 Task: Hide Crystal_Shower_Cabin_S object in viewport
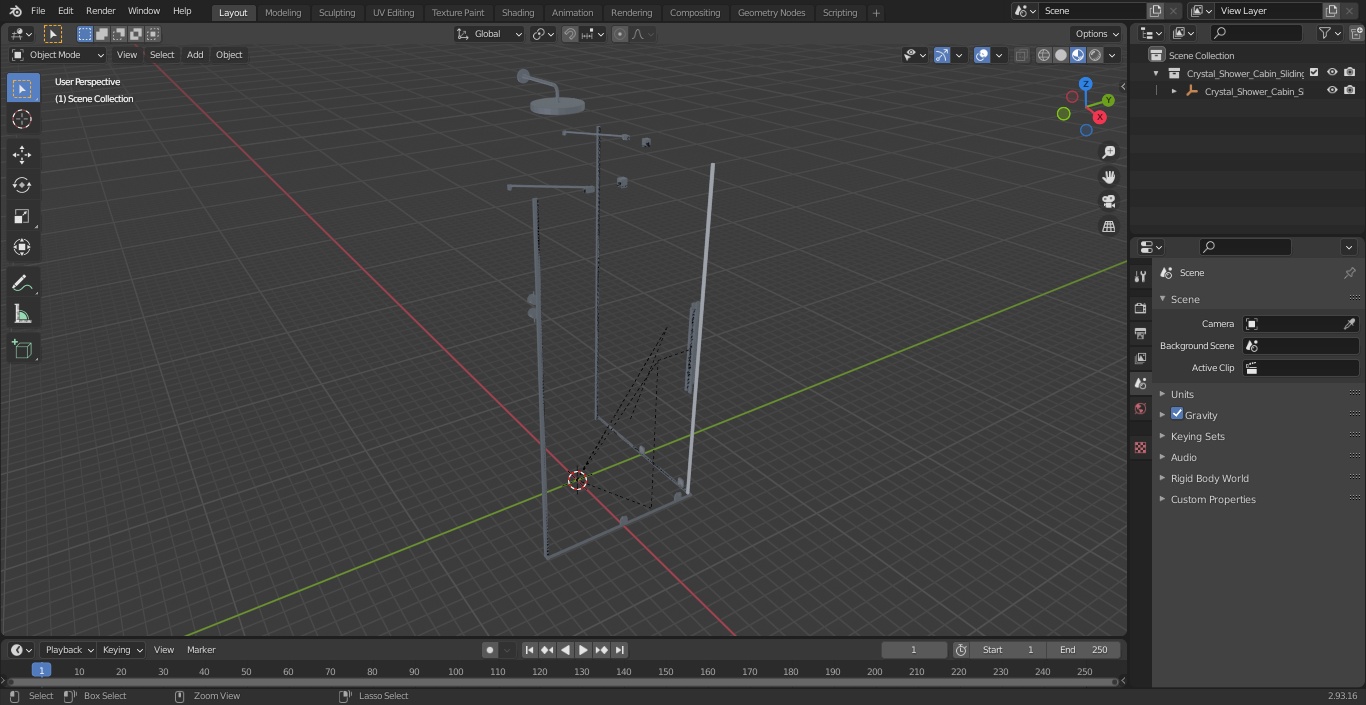pos(1332,90)
